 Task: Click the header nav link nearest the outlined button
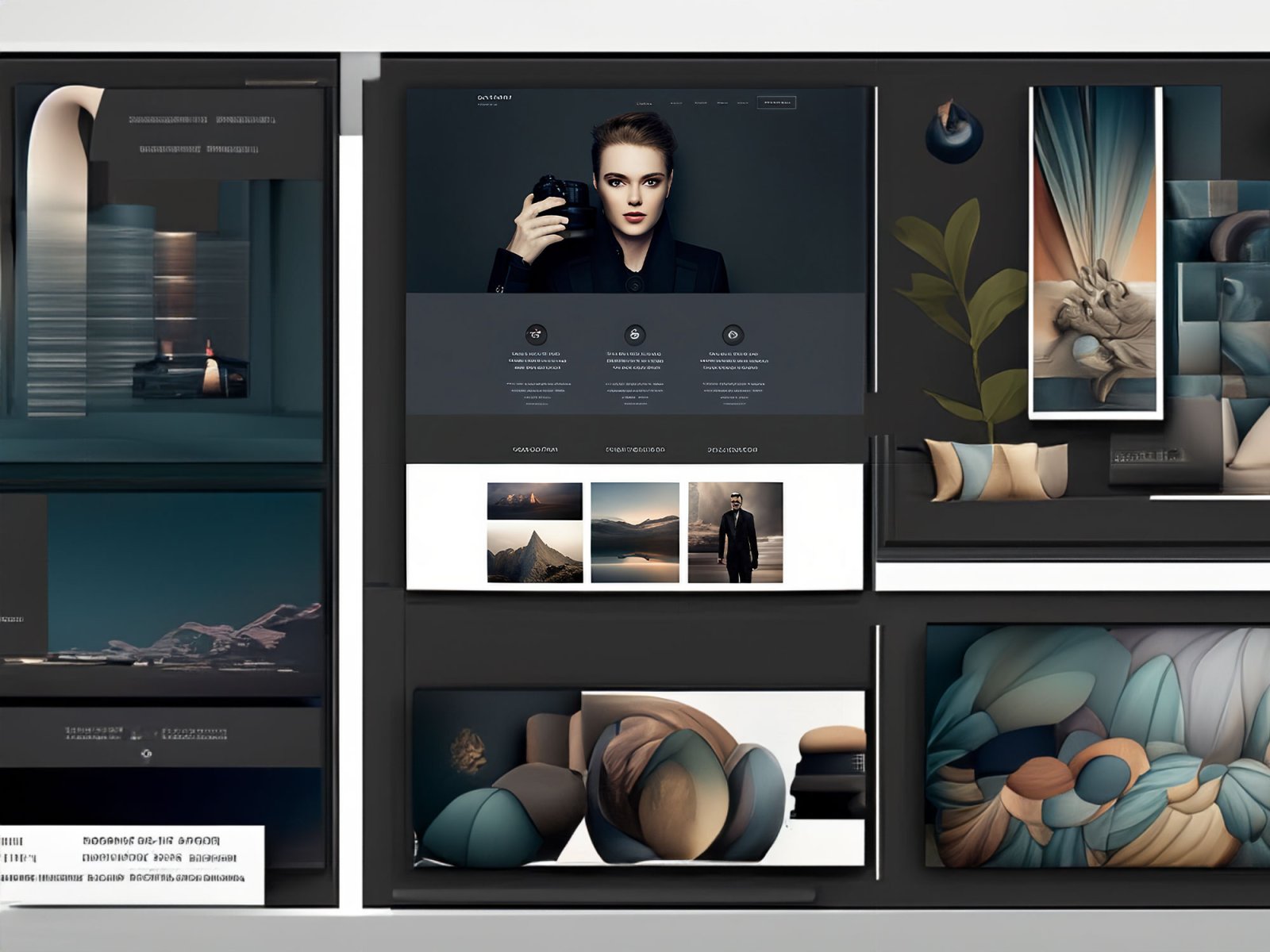(743, 102)
